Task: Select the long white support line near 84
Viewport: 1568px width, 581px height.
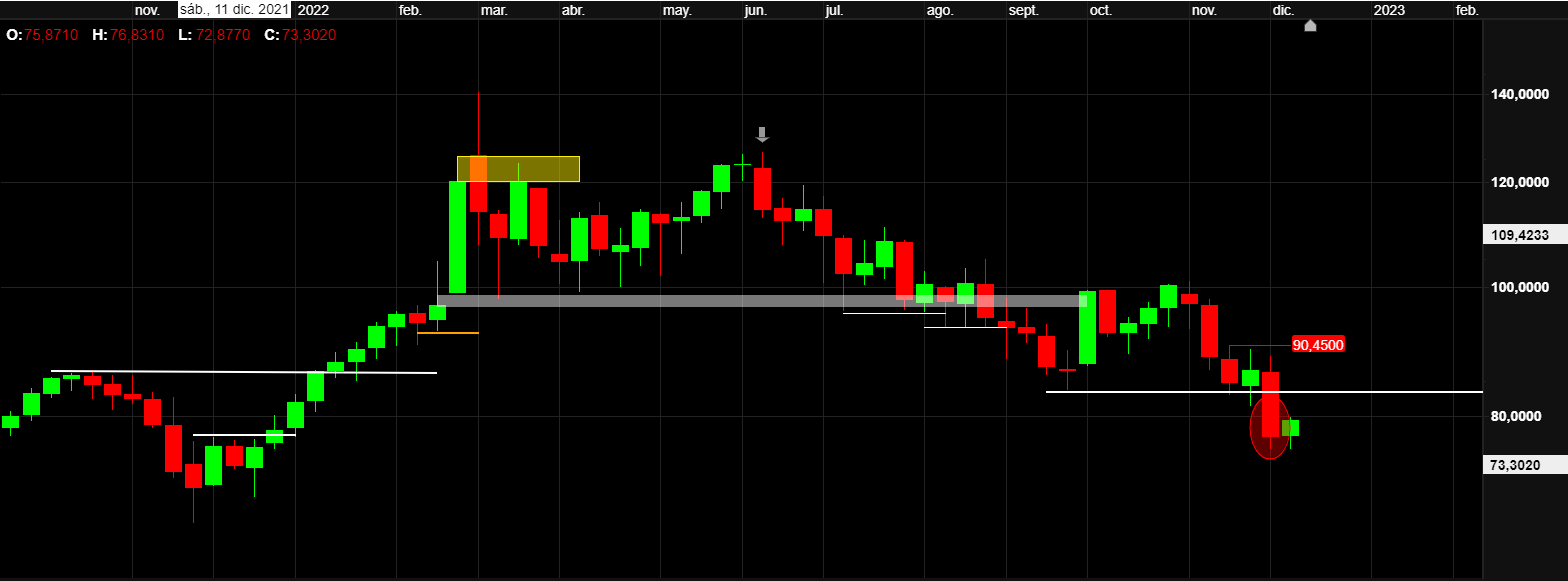Action: [1264, 392]
